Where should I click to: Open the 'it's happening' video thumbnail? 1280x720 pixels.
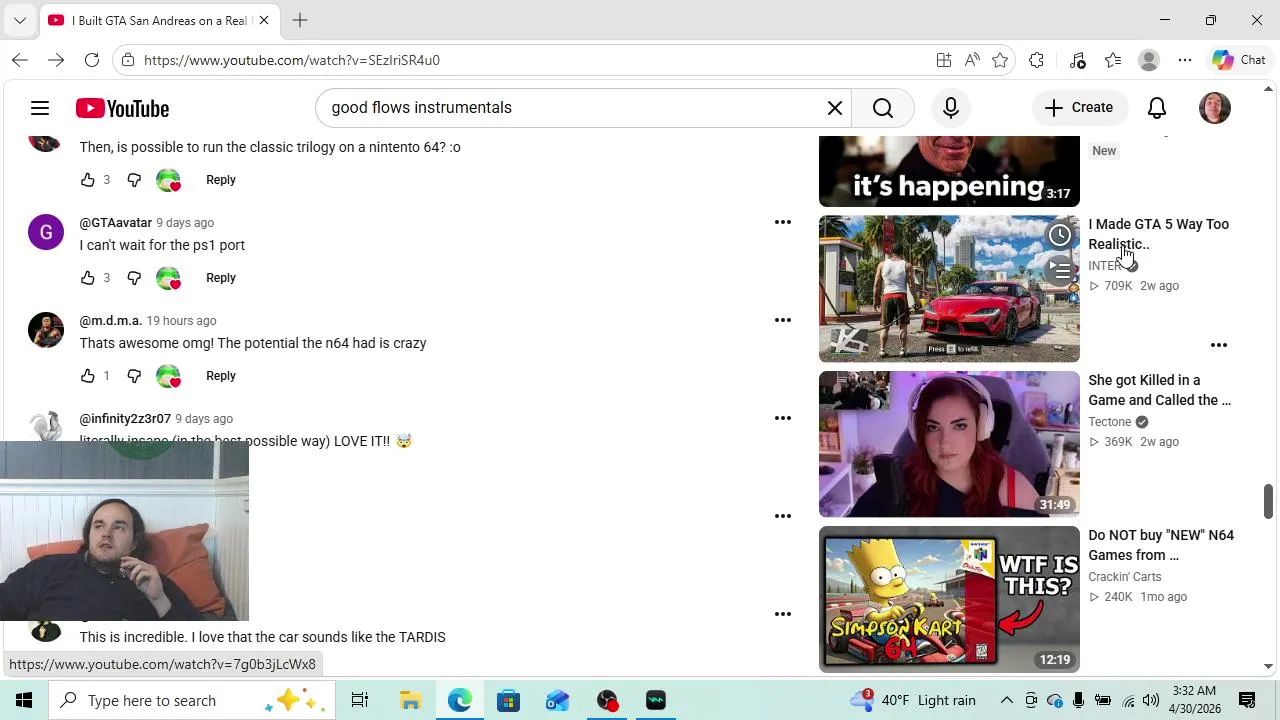[x=949, y=171]
